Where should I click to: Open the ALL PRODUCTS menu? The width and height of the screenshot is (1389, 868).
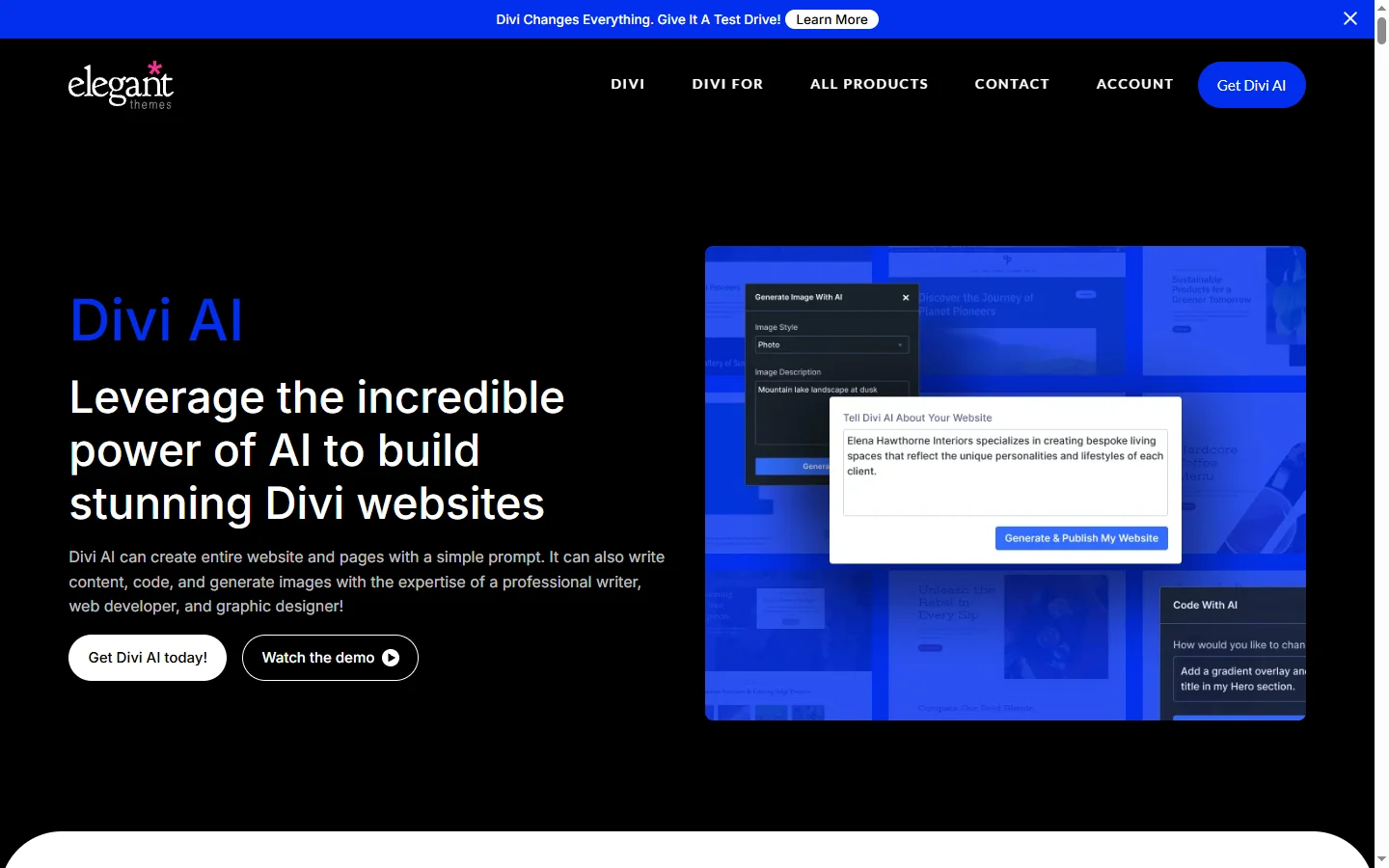pos(869,84)
